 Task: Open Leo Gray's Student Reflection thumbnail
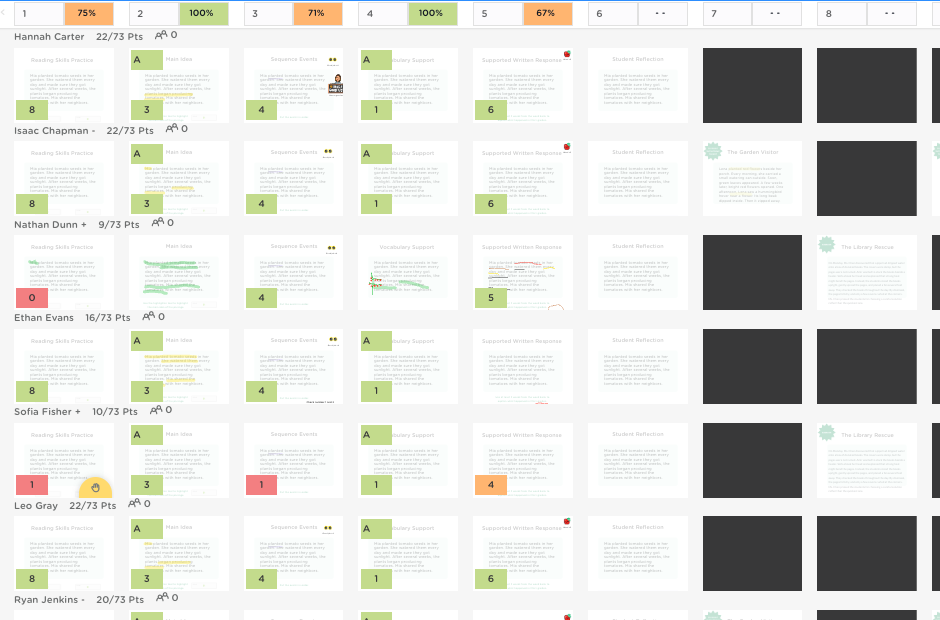[x=638, y=553]
